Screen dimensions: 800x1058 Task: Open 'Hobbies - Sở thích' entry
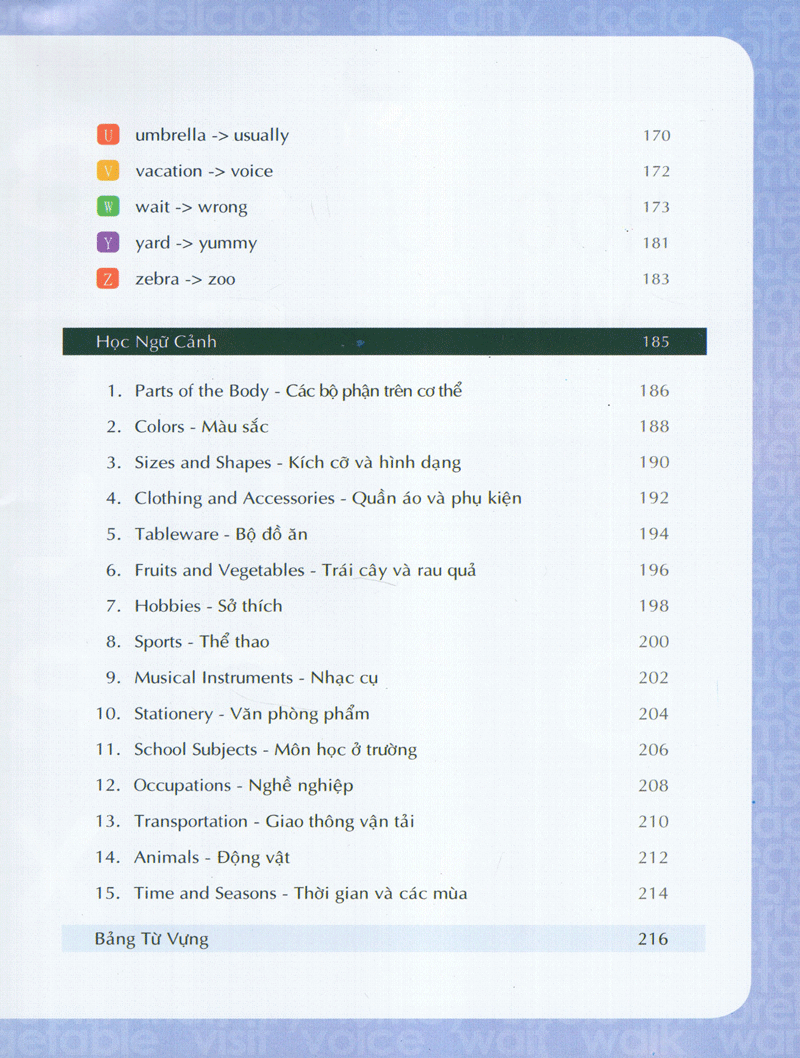[x=208, y=606]
